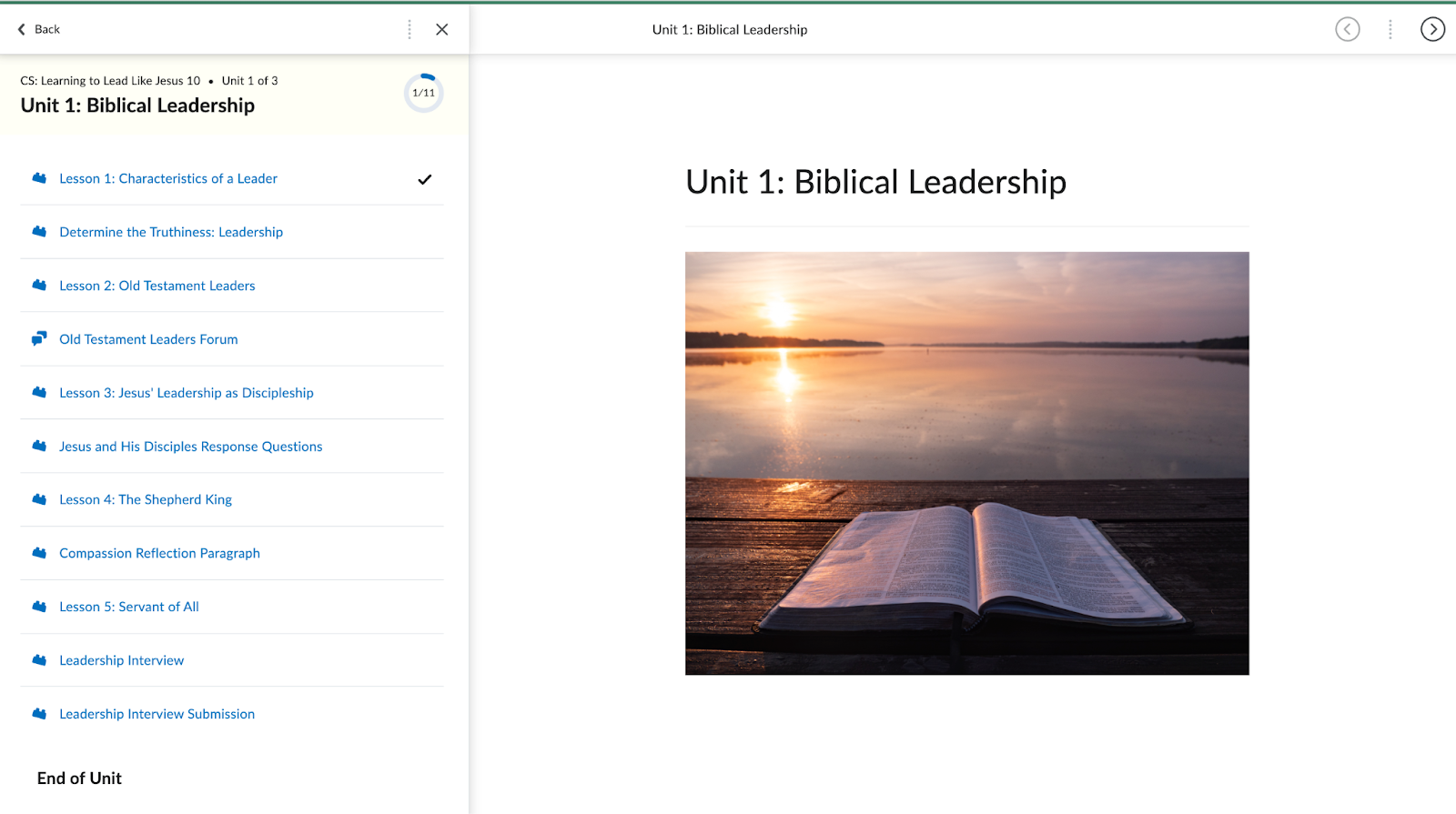Click the Unit 1 of 3 text

click(x=250, y=81)
